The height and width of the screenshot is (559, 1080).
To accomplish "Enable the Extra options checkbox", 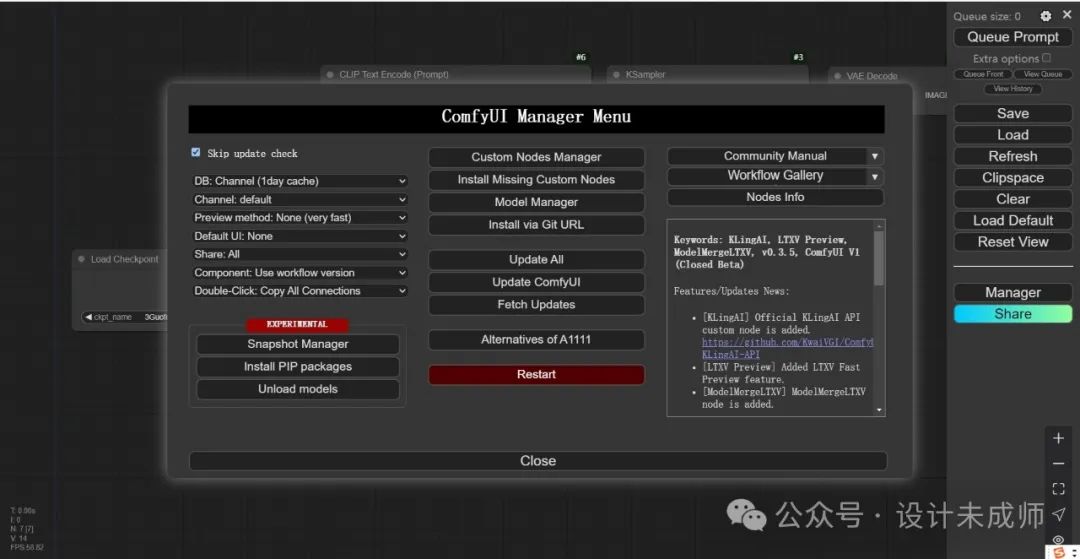I will point(1047,59).
